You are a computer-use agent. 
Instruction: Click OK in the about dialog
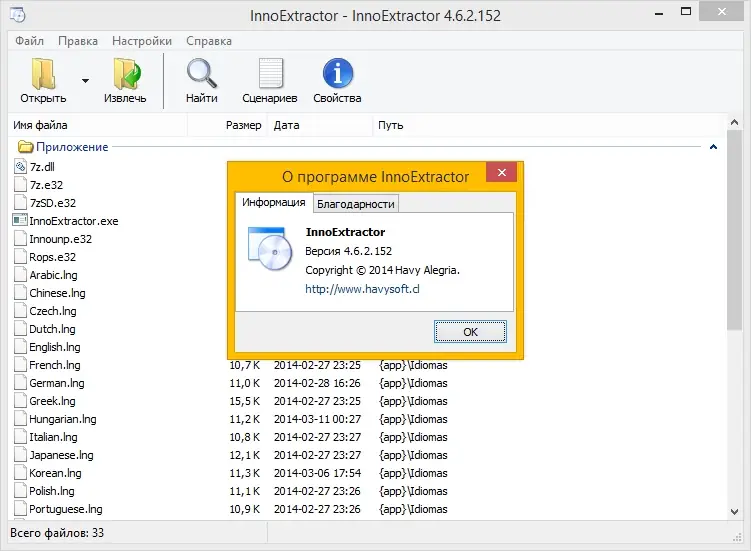pyautogui.click(x=470, y=332)
